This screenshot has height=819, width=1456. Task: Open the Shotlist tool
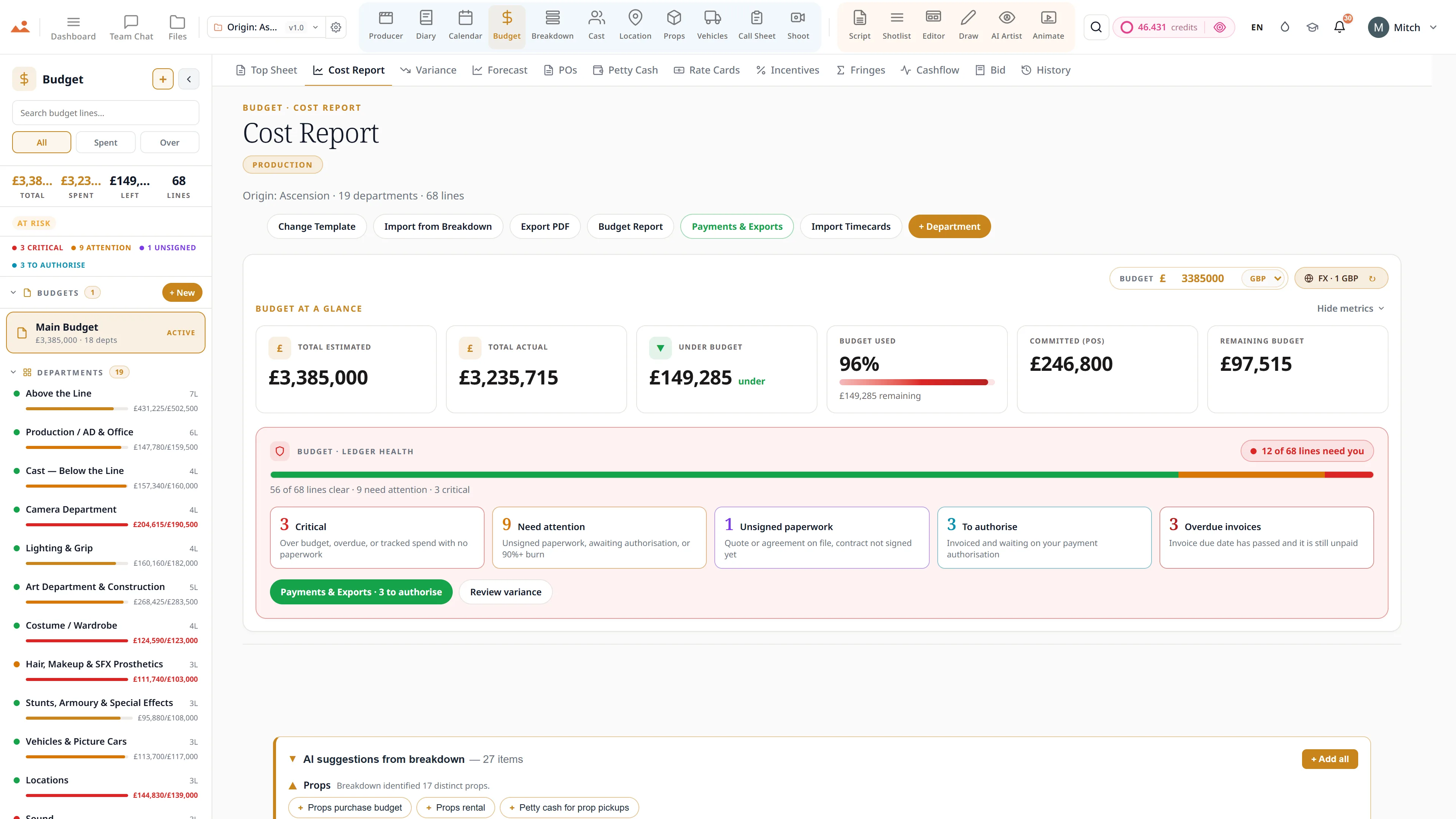896,26
